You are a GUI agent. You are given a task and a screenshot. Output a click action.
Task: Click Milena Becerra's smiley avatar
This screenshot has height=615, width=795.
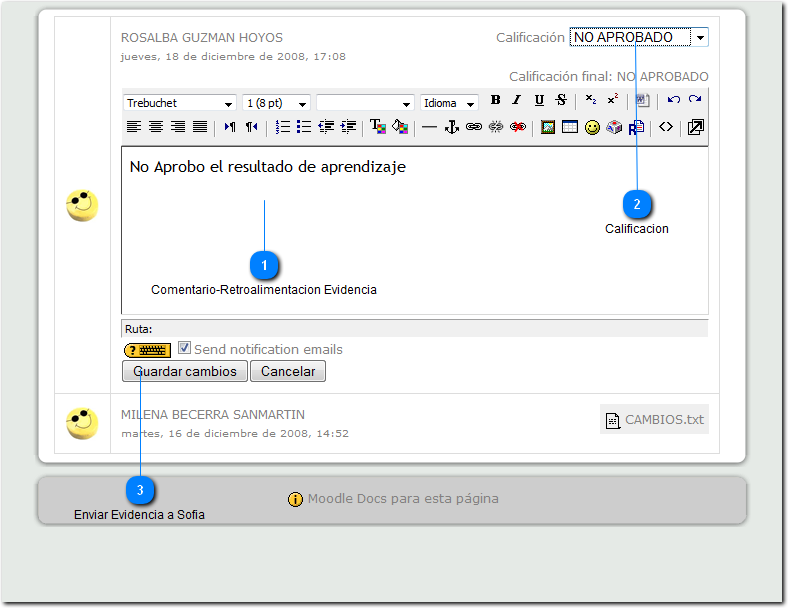coord(82,423)
